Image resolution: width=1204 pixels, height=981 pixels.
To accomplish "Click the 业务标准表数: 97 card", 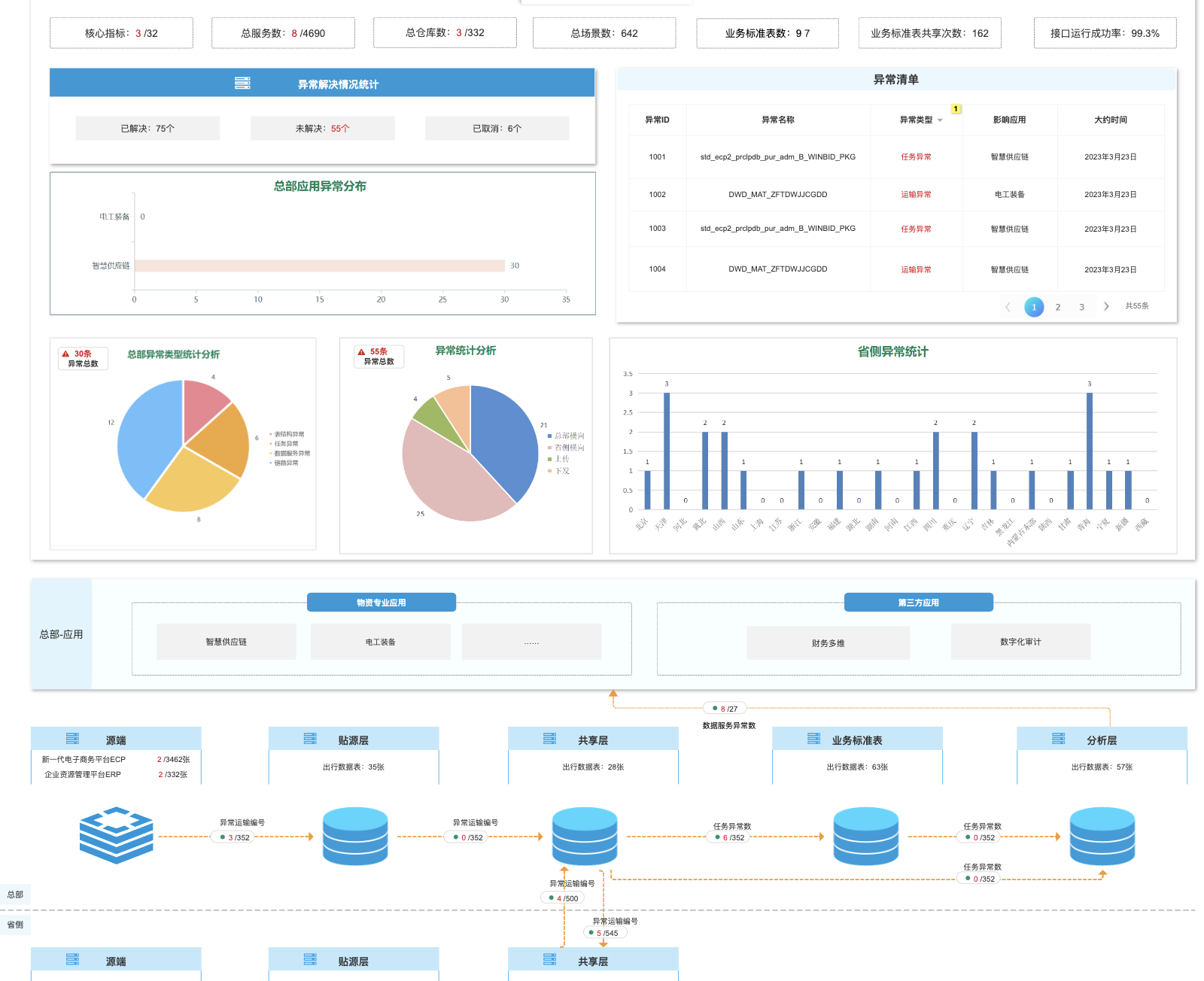I will [x=768, y=33].
